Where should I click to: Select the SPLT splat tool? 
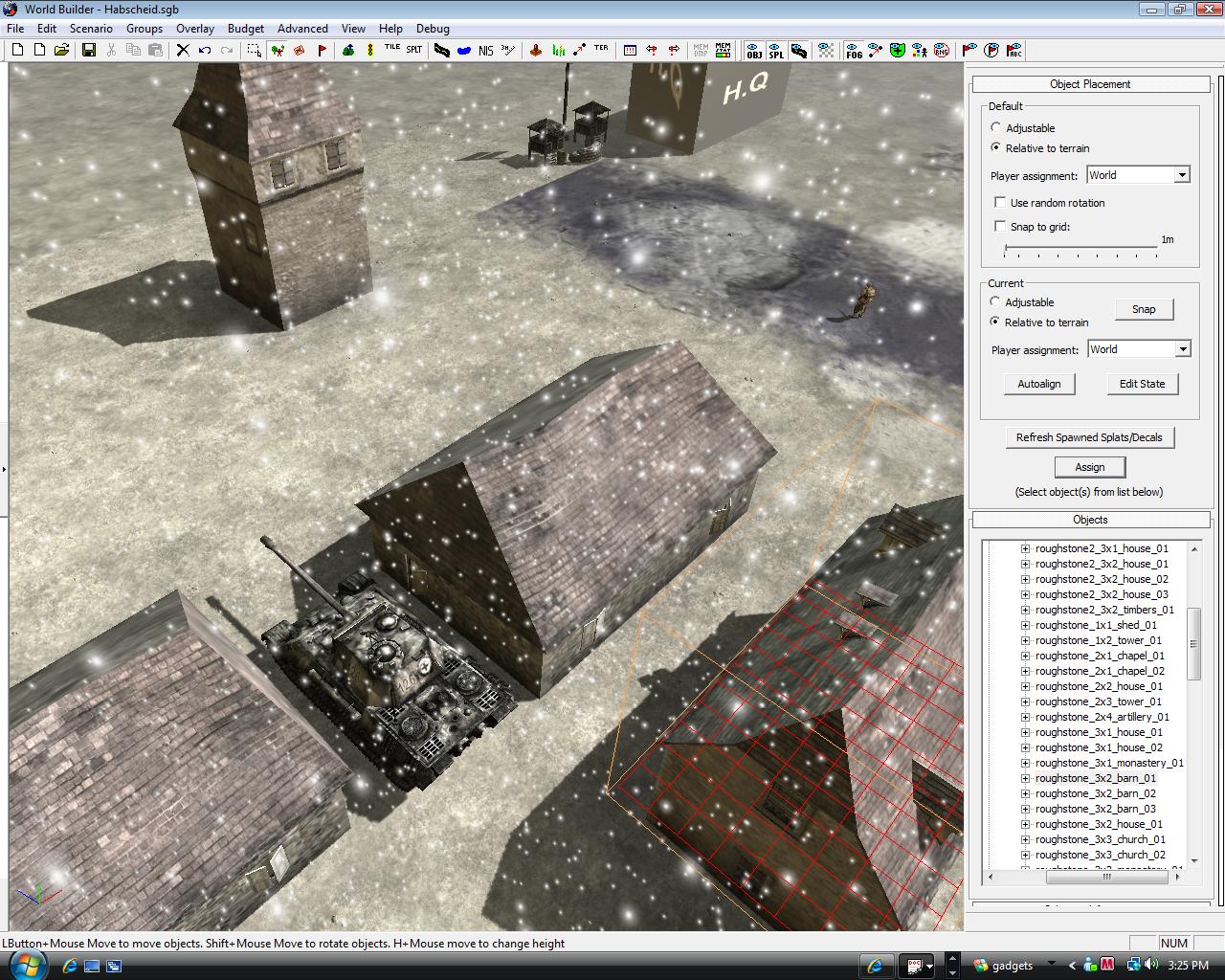pyautogui.click(x=414, y=49)
